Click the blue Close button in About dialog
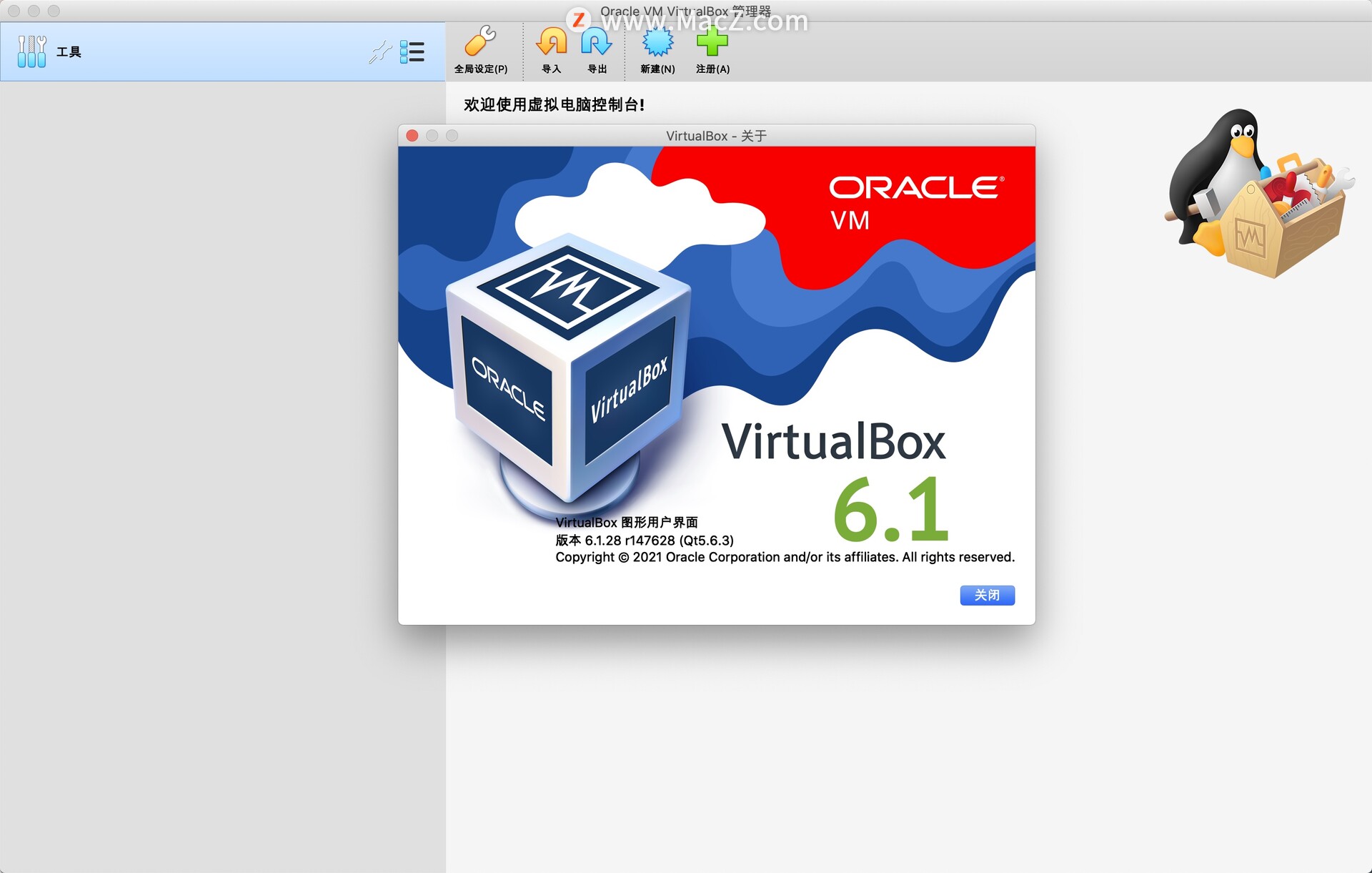 [987, 595]
